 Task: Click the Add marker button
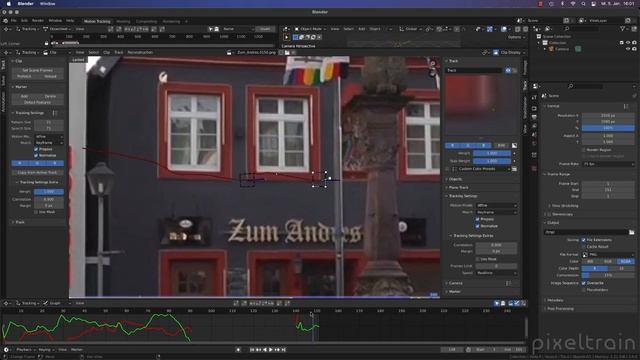[x=24, y=96]
